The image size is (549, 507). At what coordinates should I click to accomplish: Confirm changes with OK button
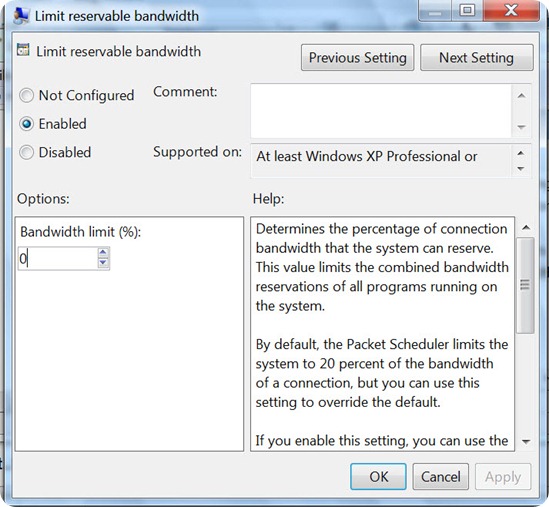click(x=378, y=477)
